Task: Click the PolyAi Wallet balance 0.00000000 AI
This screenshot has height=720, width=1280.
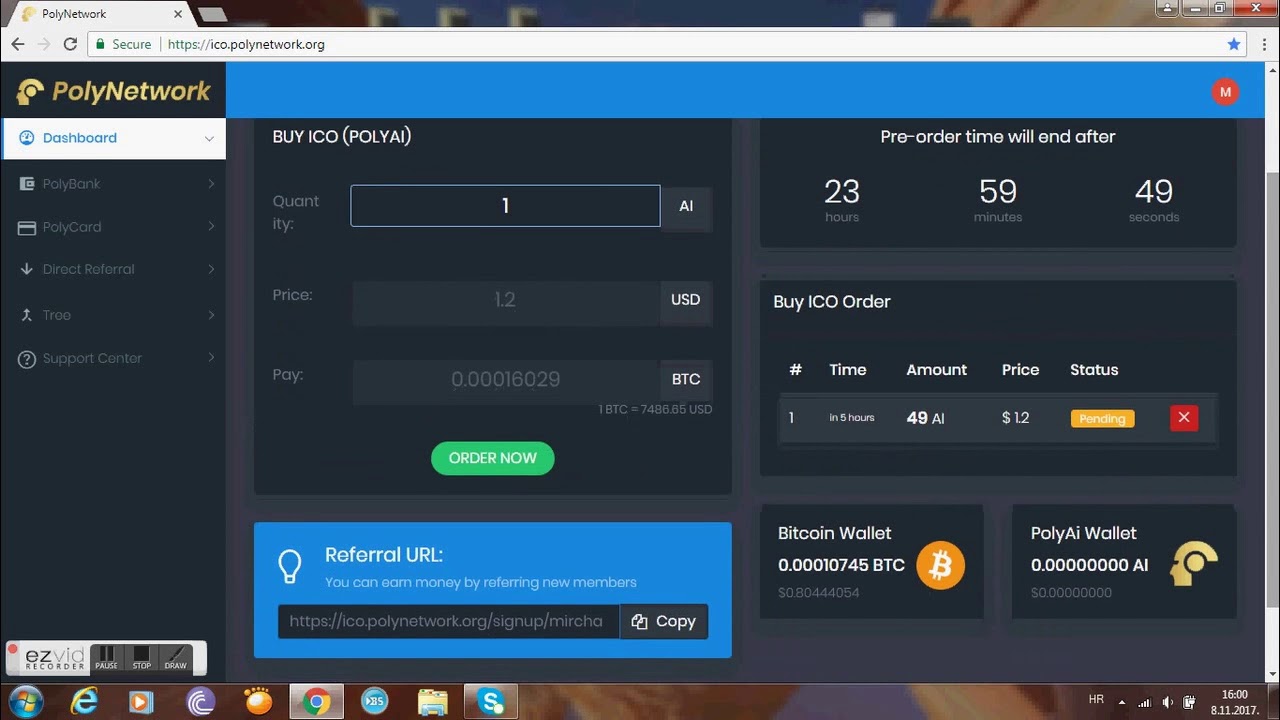Action: tap(1089, 565)
